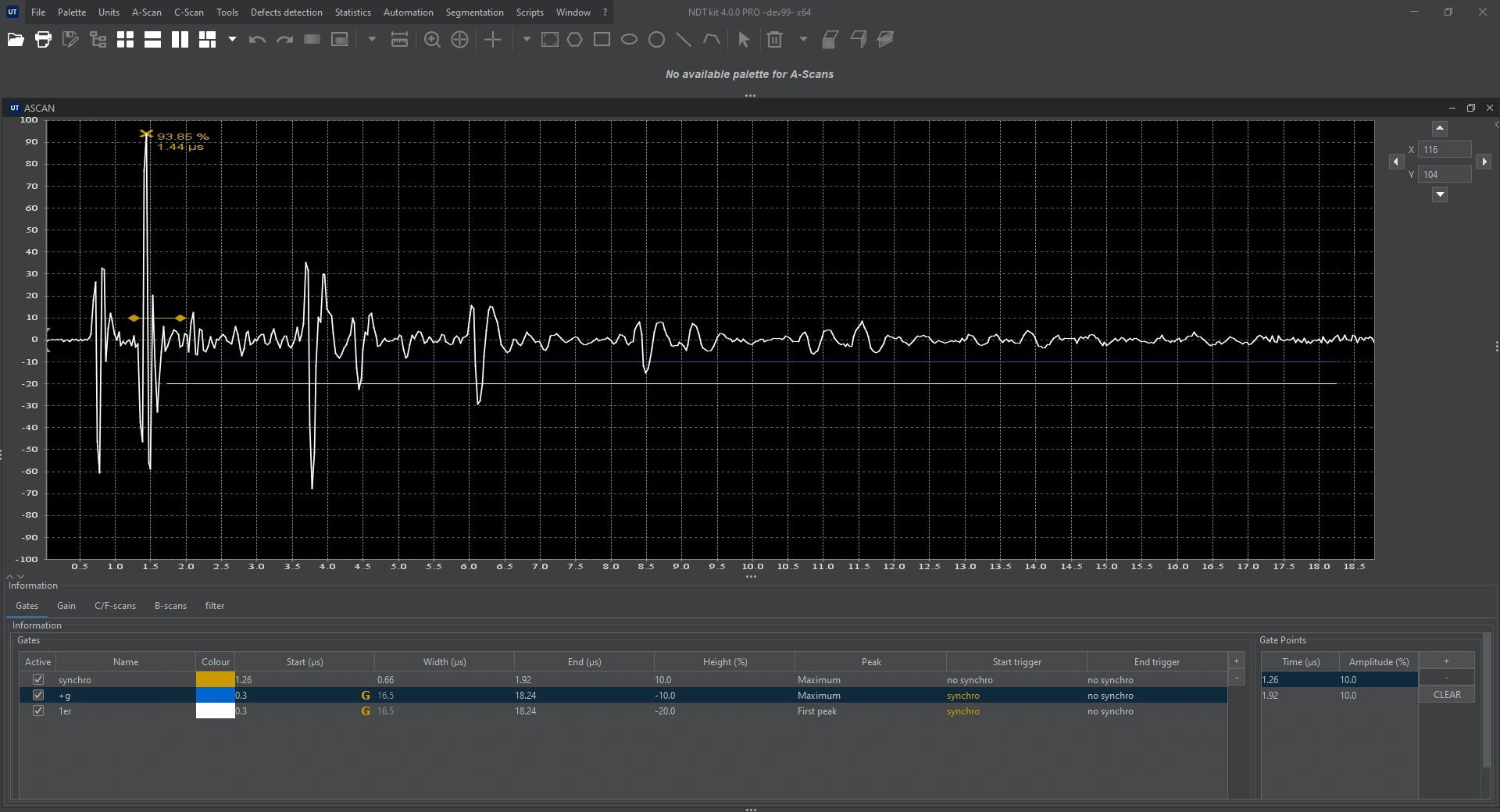Viewport: 1500px width, 812px height.
Task: Click the up arrow position button
Action: [1440, 129]
